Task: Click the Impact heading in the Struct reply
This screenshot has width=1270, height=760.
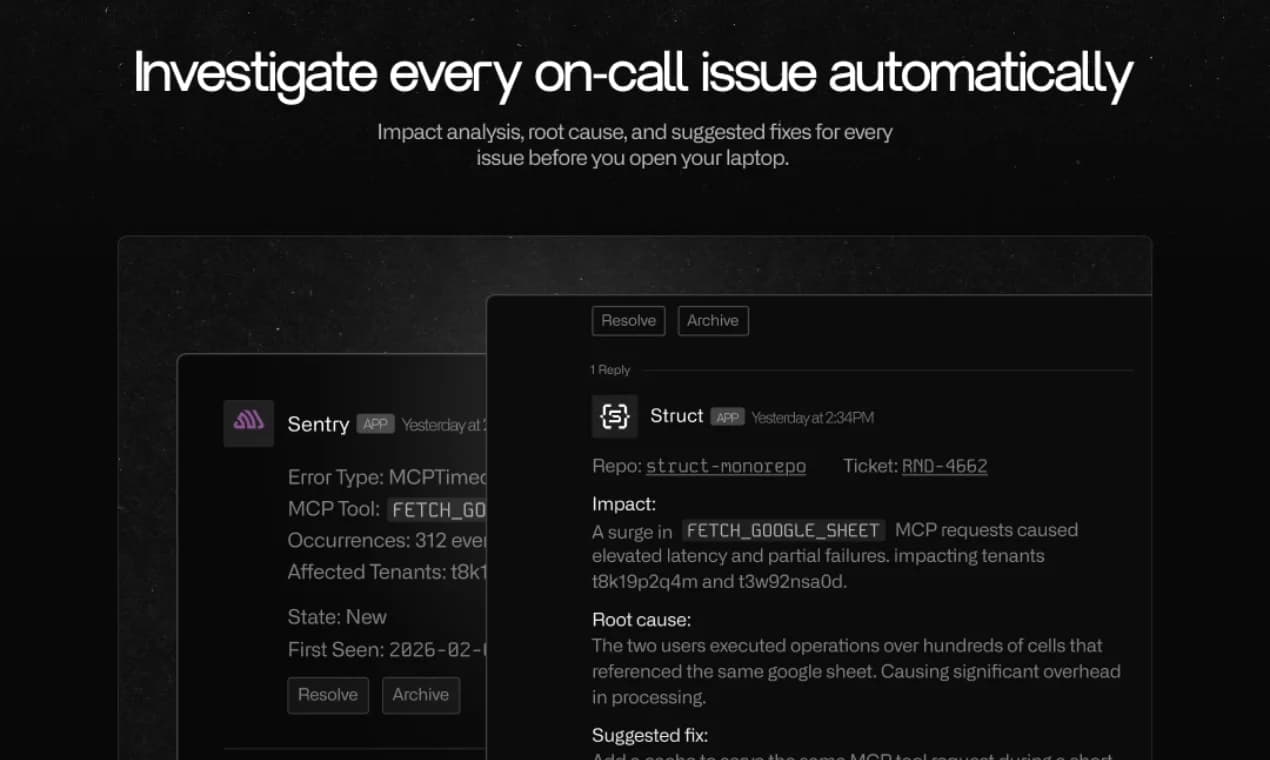Action: 623,504
